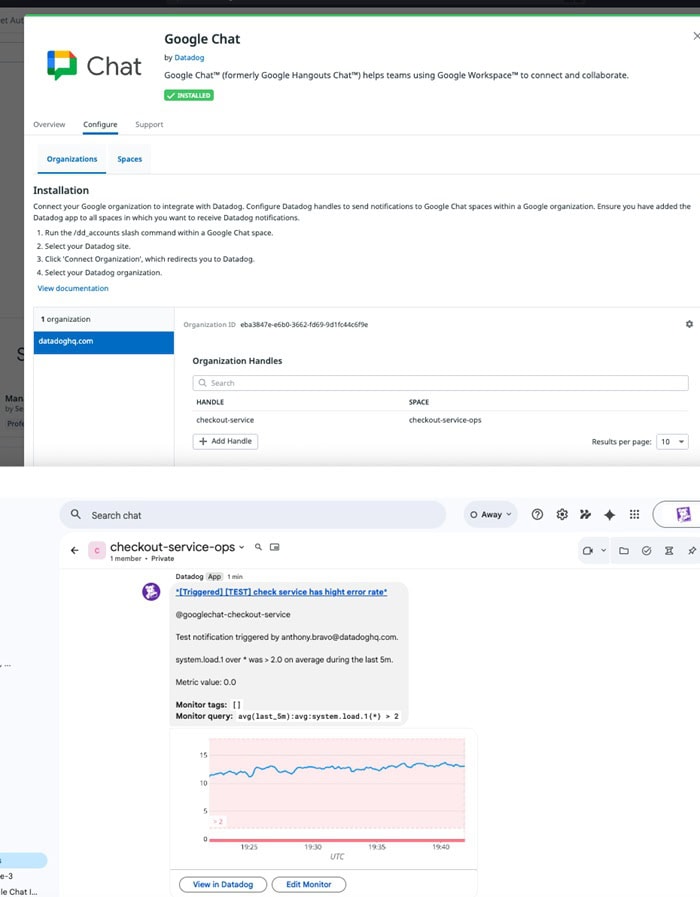Open the View documentation link

click(x=73, y=288)
